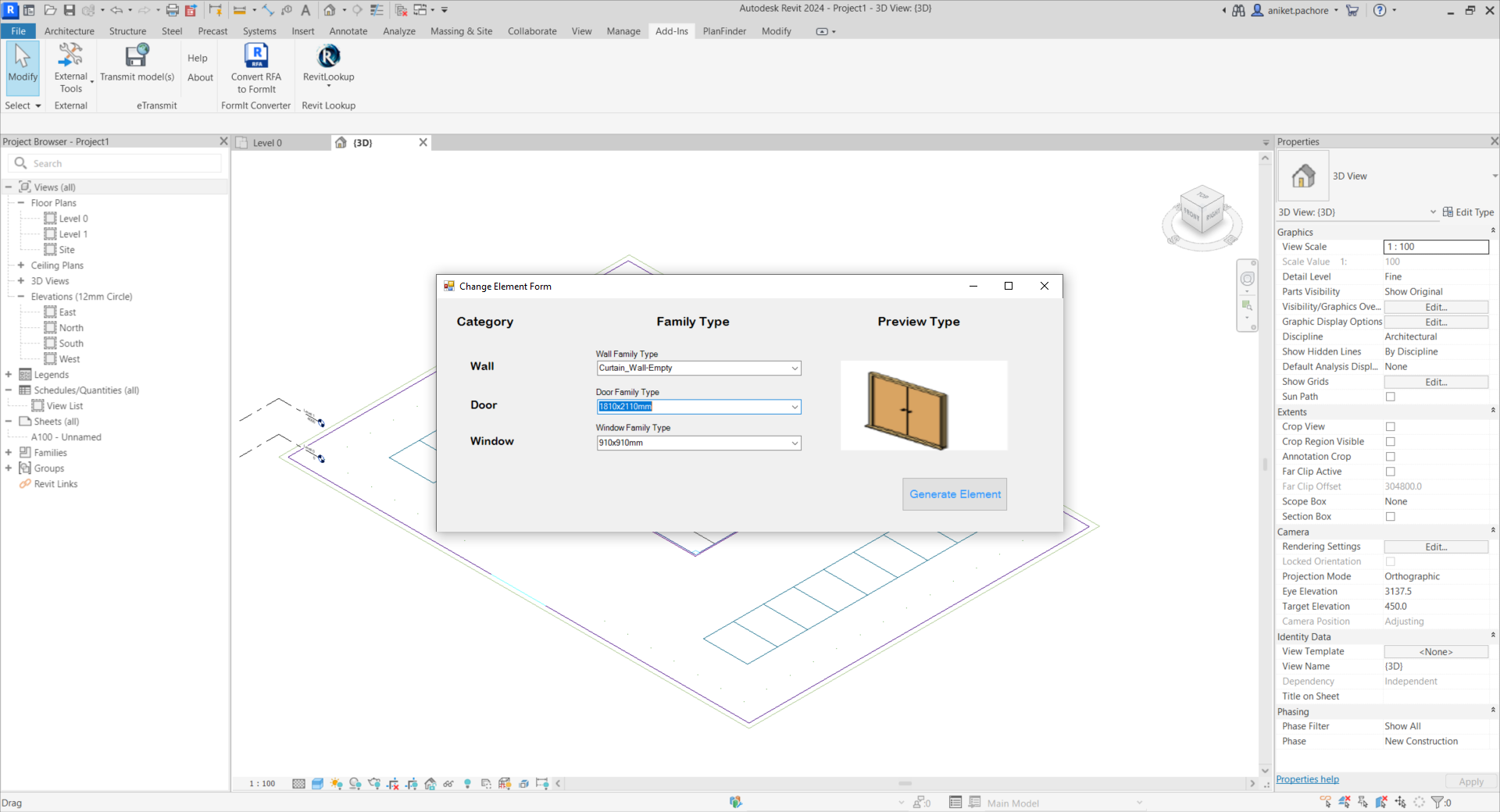Click the Project Browser search field
The image size is (1500, 812).
click(x=116, y=163)
